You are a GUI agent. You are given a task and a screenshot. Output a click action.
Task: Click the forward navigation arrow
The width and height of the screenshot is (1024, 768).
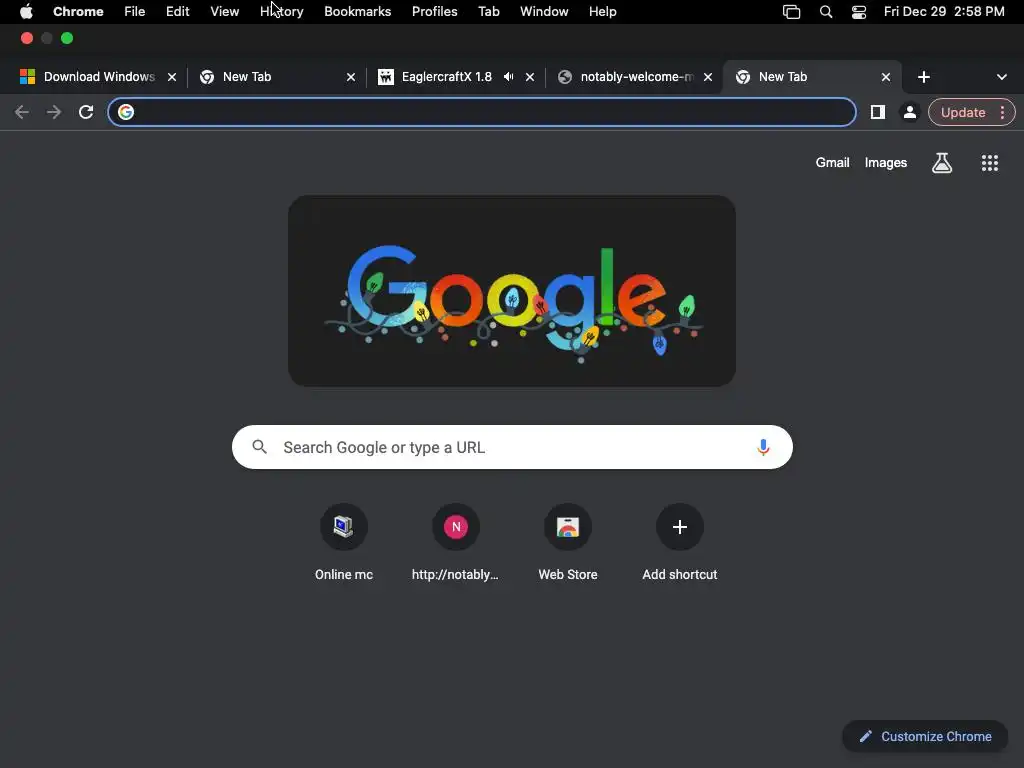click(x=54, y=112)
